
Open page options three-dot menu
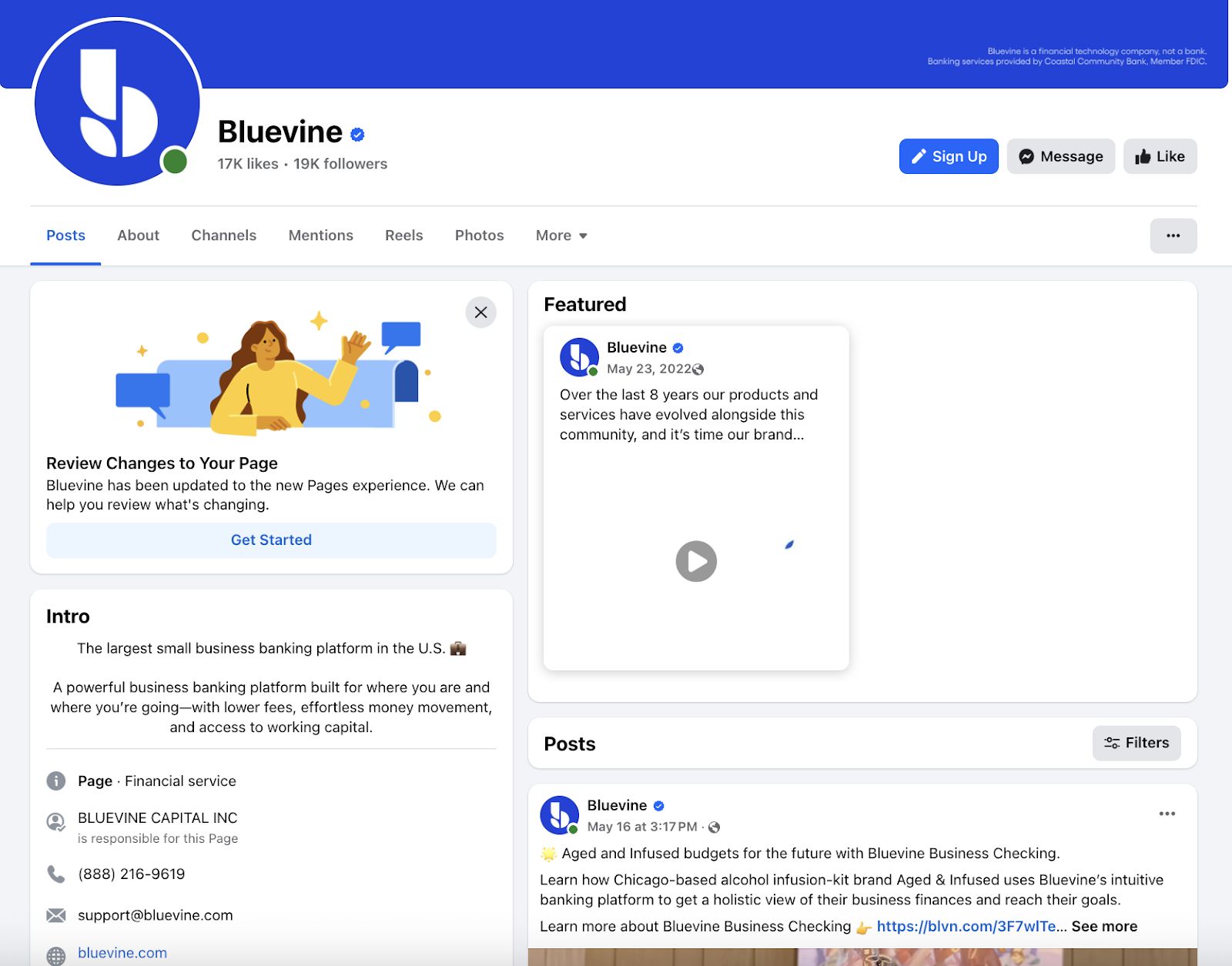coord(1173,236)
